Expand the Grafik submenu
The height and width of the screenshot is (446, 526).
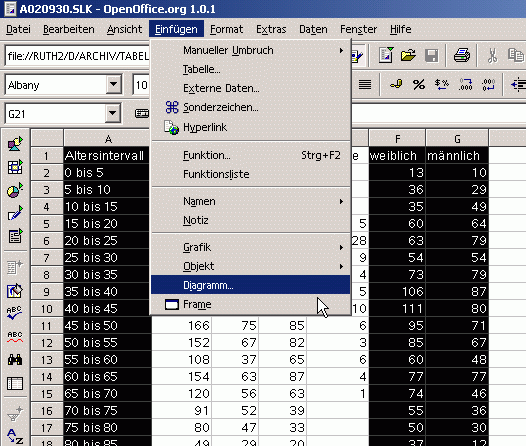pyautogui.click(x=341, y=247)
